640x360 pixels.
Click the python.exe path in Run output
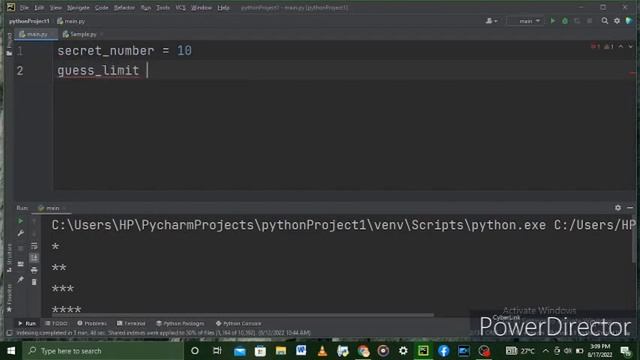point(299,225)
